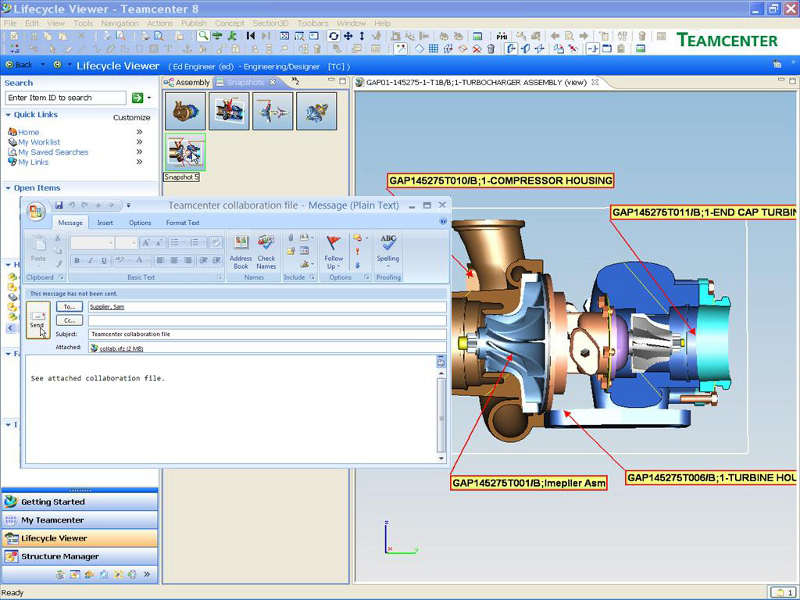Switch to the Format Text ribbon tab
This screenshot has height=600, width=800.
click(183, 223)
